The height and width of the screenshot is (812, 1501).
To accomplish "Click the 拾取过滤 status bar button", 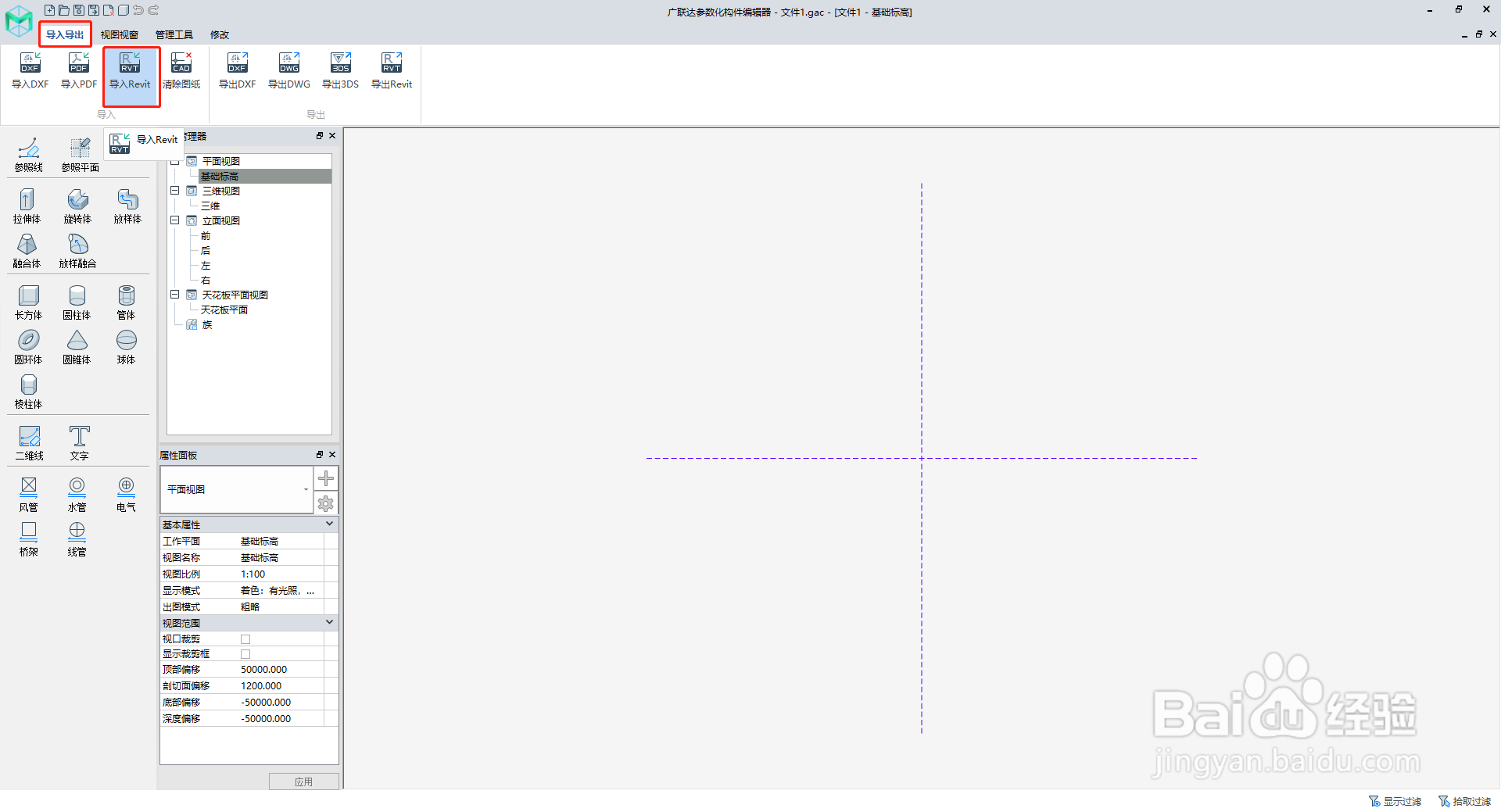I will coord(1465,802).
